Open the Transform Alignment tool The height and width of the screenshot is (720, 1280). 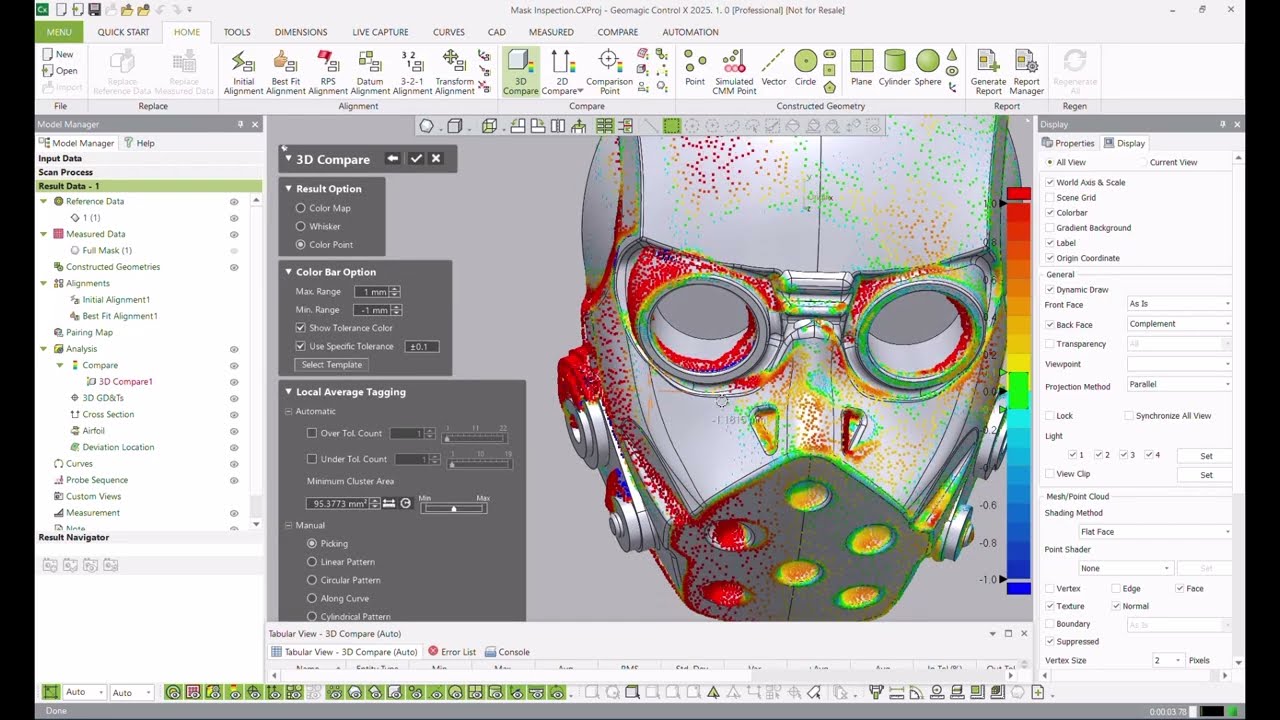[x=454, y=72]
